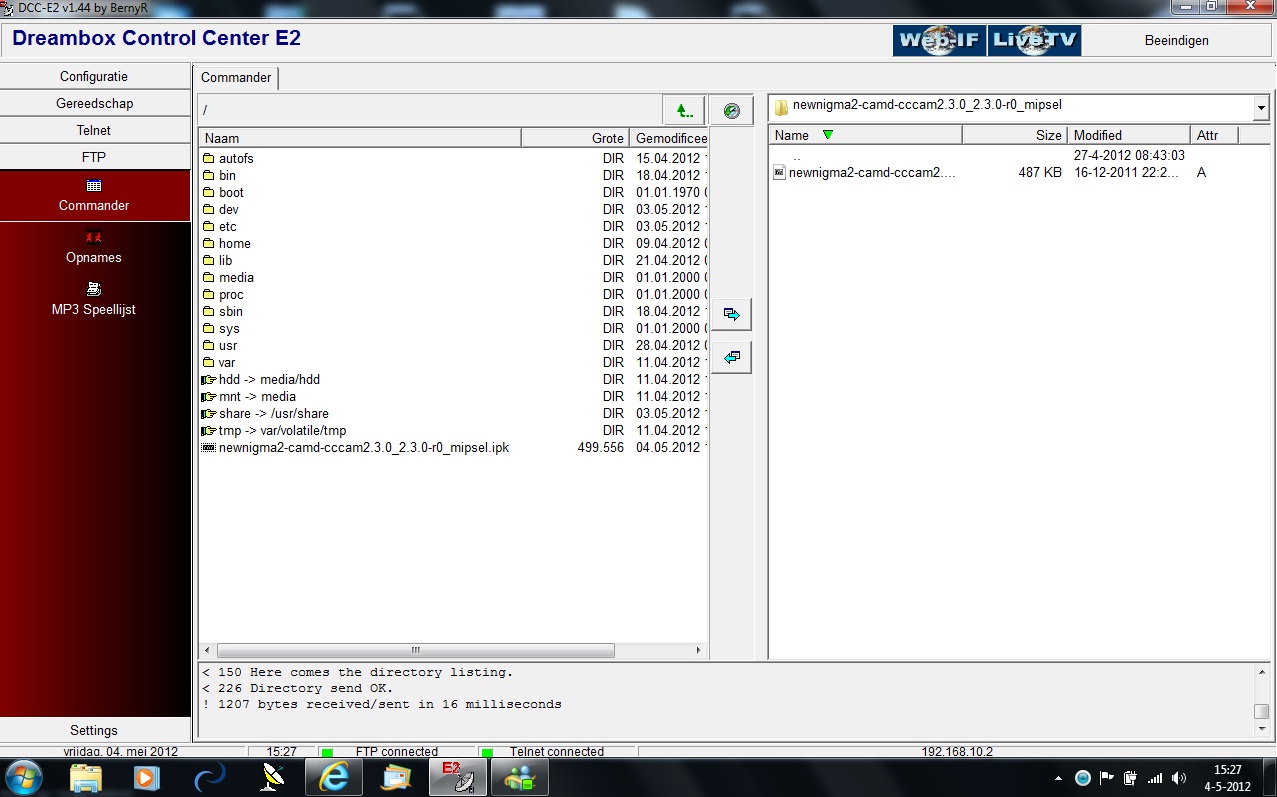Open the Windows Start menu

(x=24, y=777)
